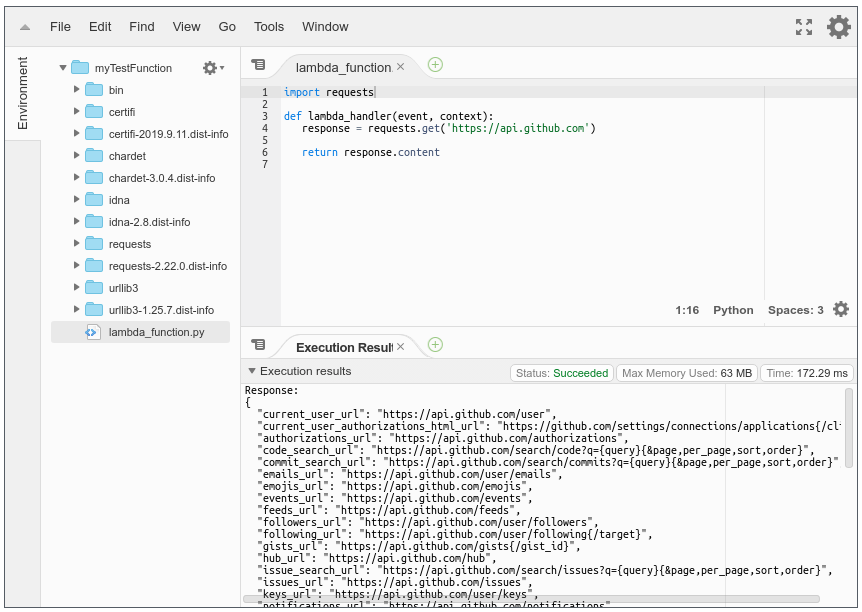Expand the certifi folder arrow
This screenshot has width=862, height=612.
point(76,111)
